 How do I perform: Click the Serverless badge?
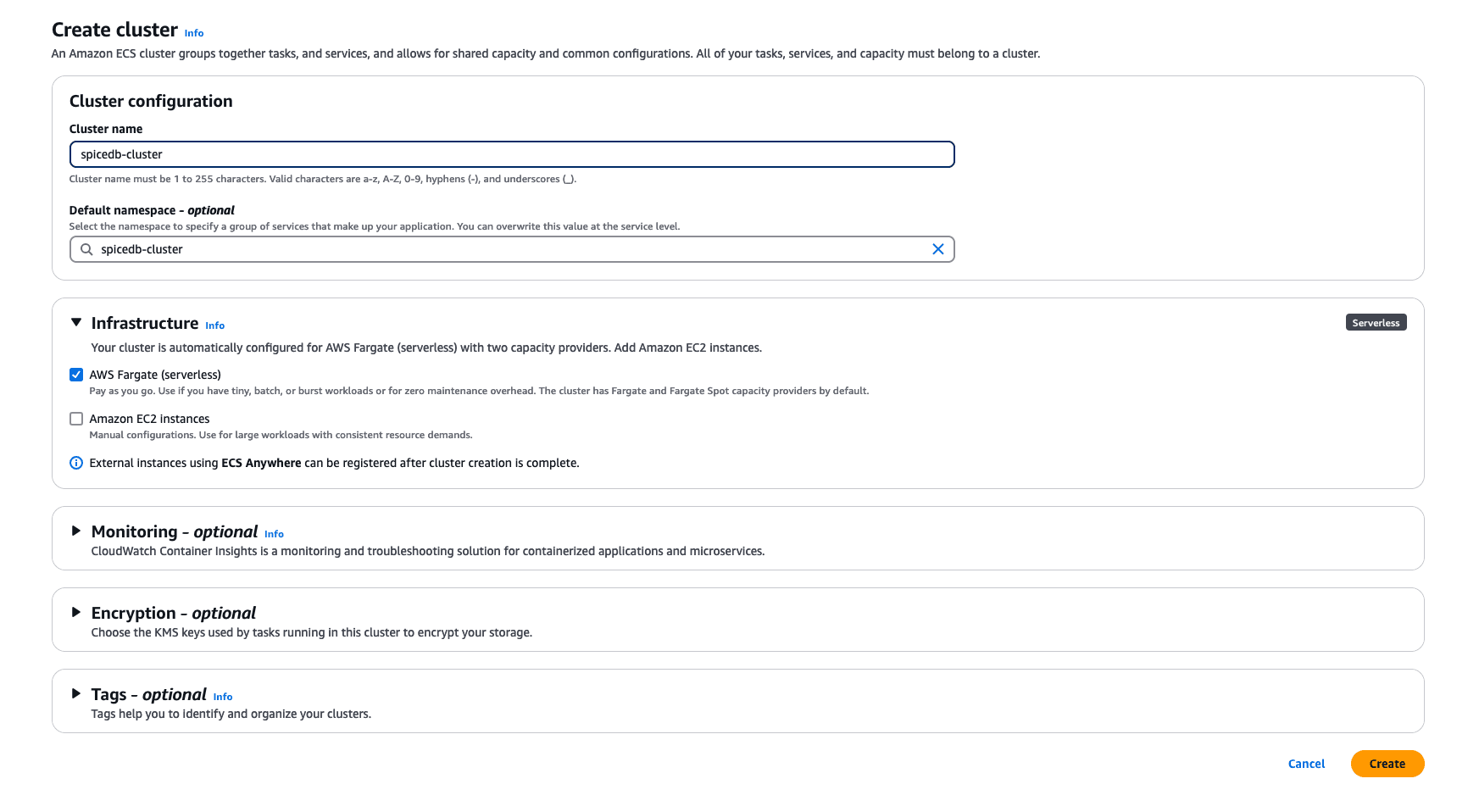pyautogui.click(x=1375, y=322)
